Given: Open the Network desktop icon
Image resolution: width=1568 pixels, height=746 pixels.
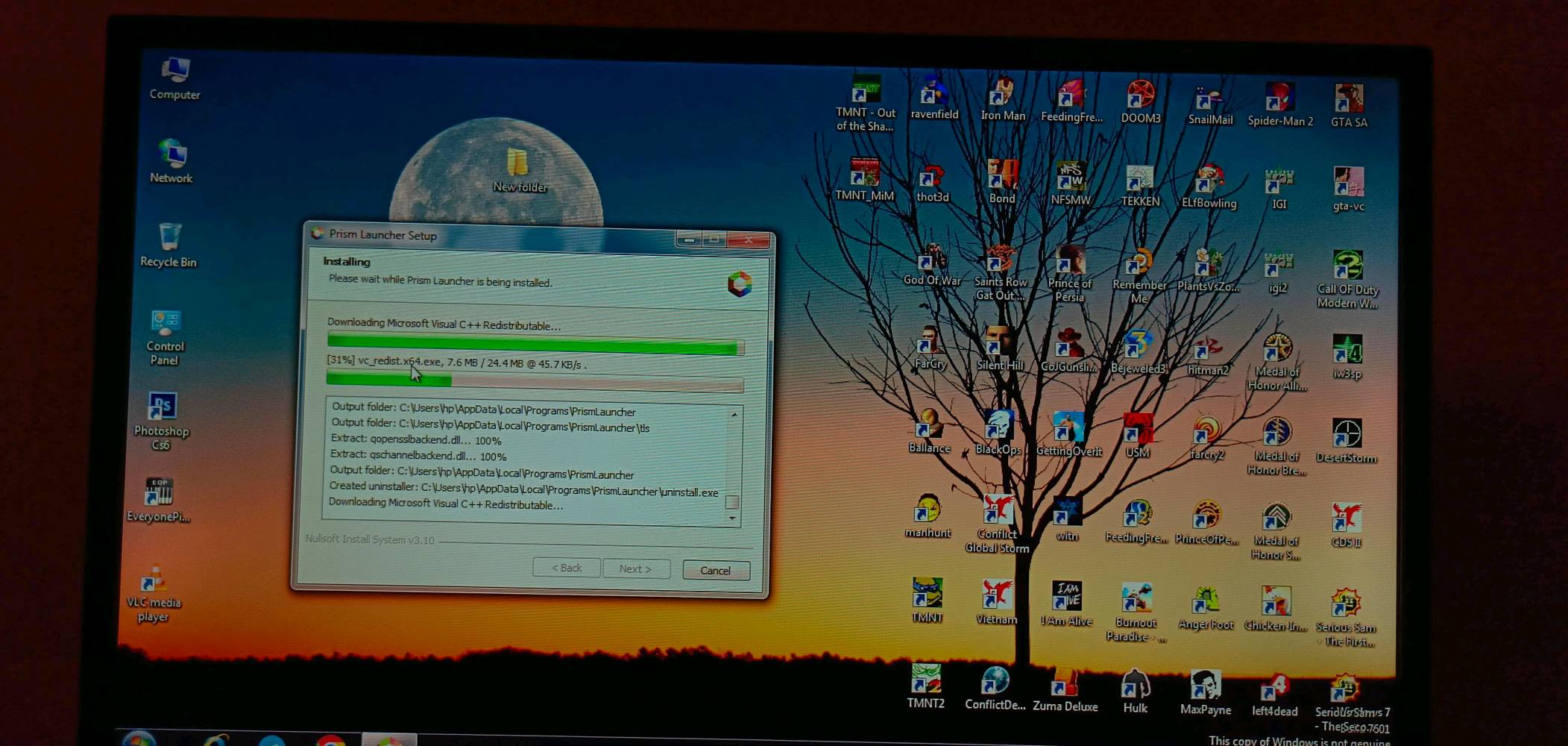Looking at the screenshot, I should click(171, 162).
